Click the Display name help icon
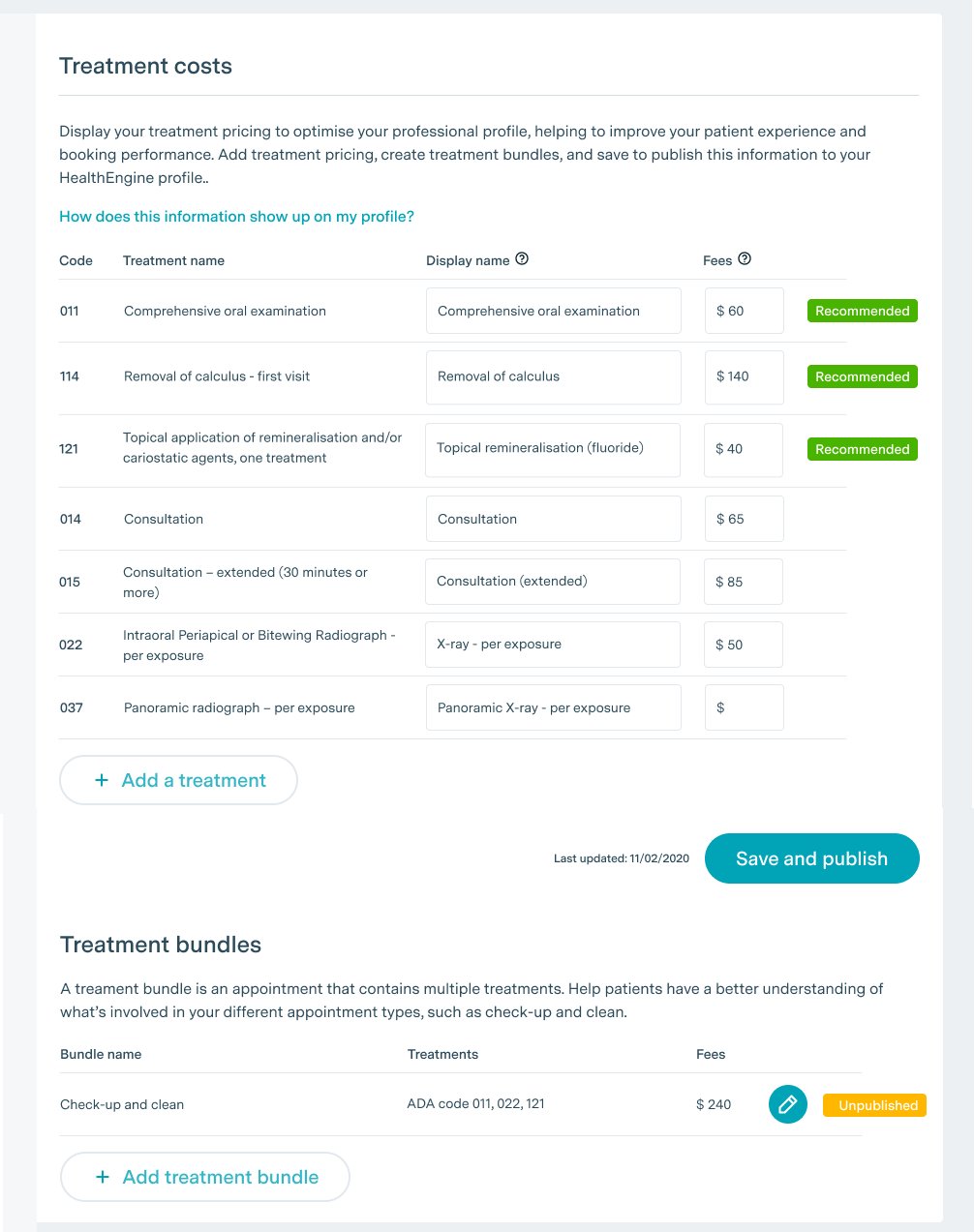The width and height of the screenshot is (974, 1232). [x=522, y=258]
